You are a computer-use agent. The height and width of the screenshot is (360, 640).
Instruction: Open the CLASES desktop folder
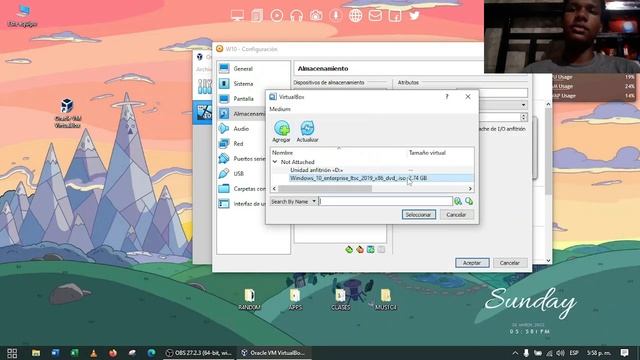coord(341,299)
